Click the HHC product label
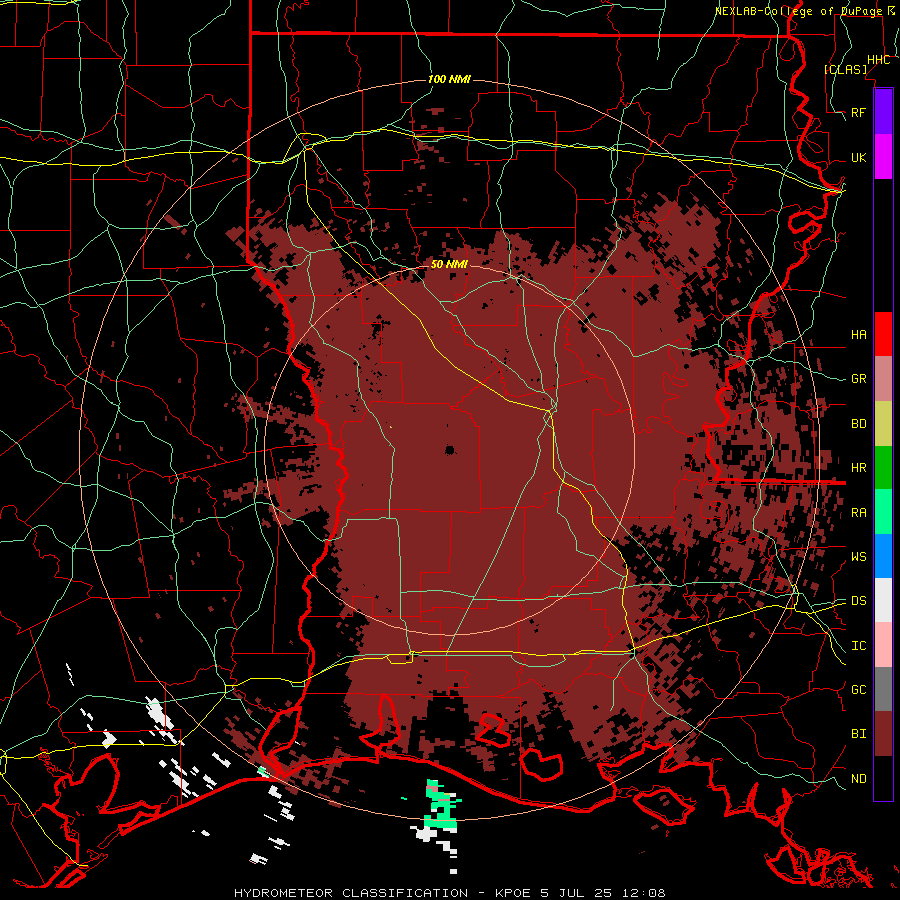 point(878,60)
